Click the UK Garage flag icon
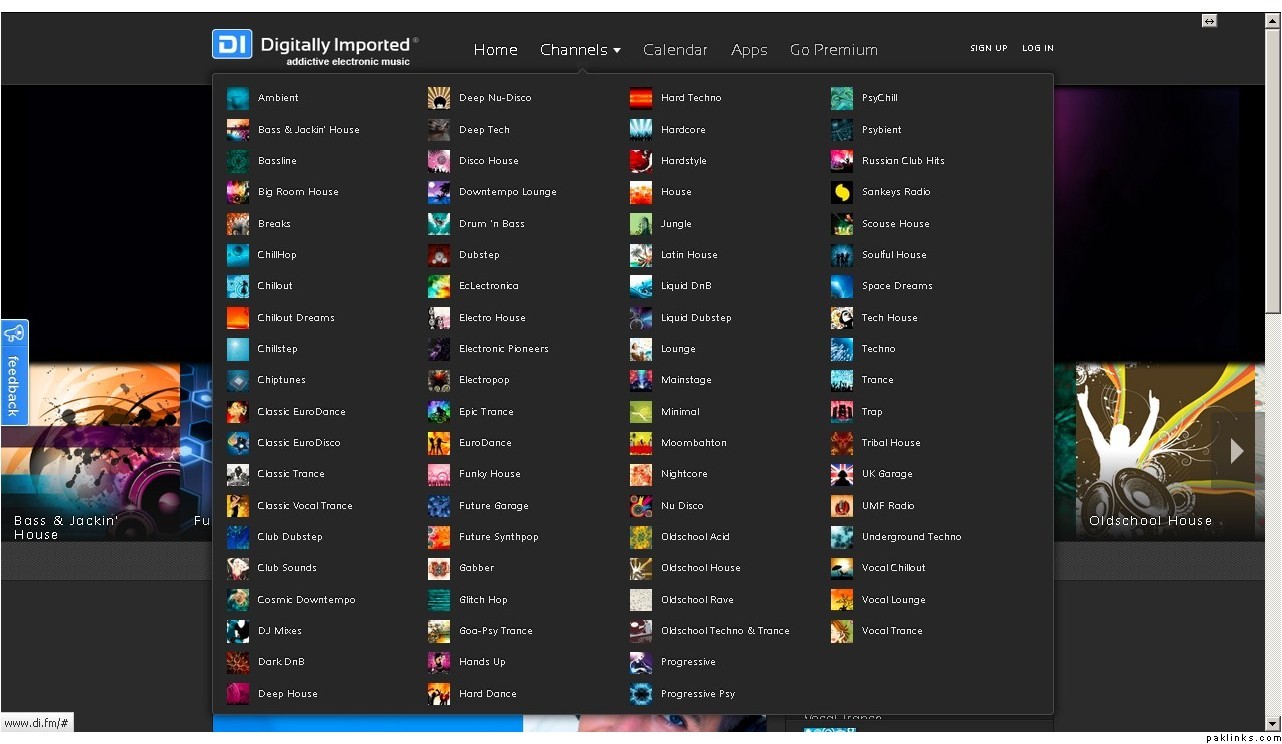 842,474
